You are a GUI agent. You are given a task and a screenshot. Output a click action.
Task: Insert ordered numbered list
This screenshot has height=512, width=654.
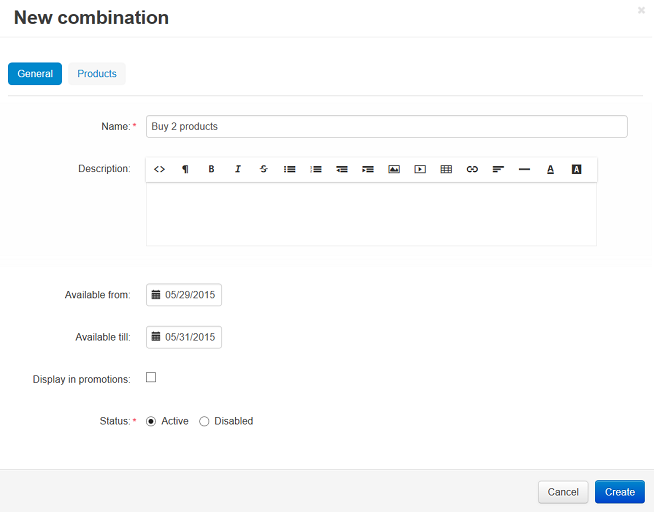(316, 169)
